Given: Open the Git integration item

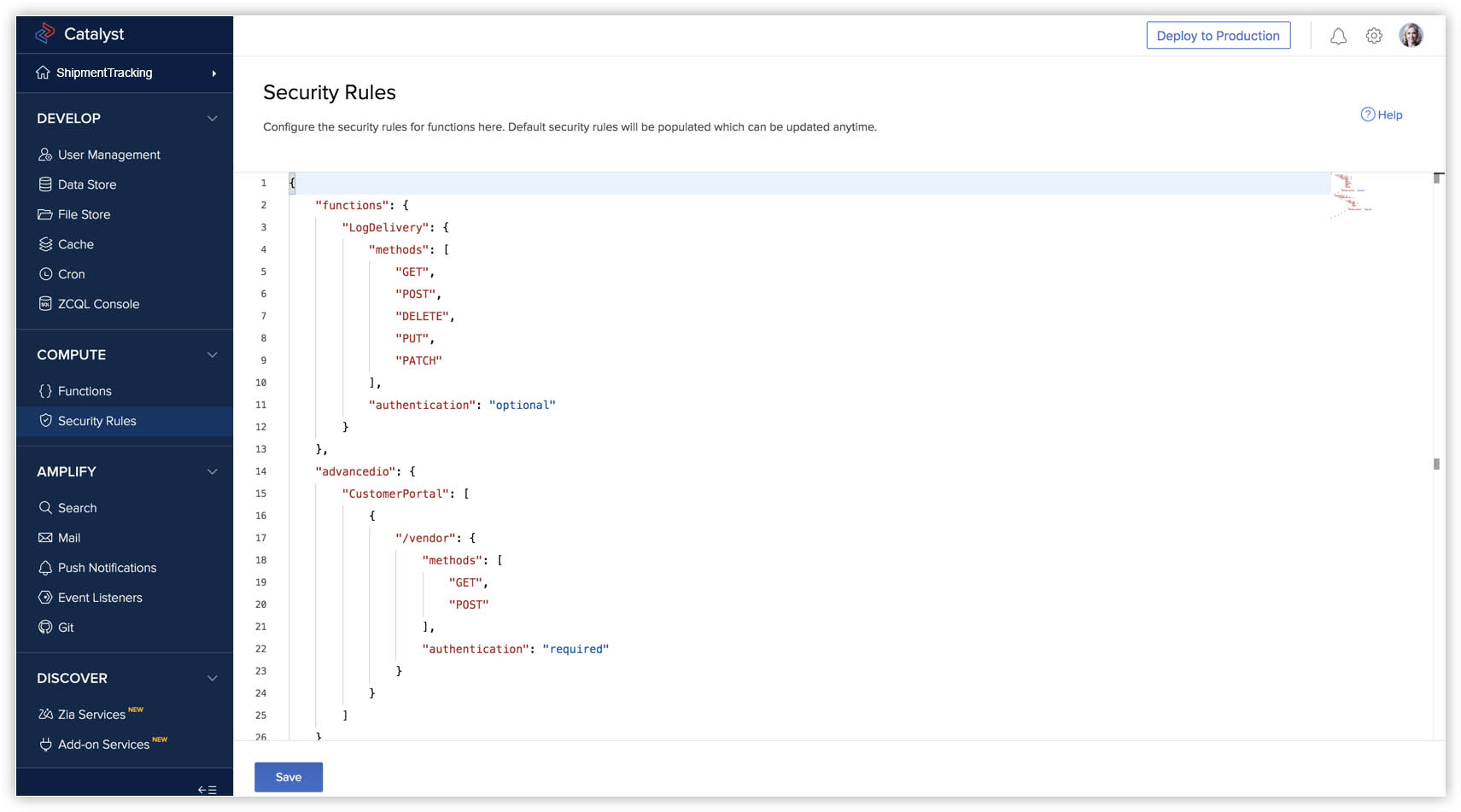Looking at the screenshot, I should click(x=66, y=628).
